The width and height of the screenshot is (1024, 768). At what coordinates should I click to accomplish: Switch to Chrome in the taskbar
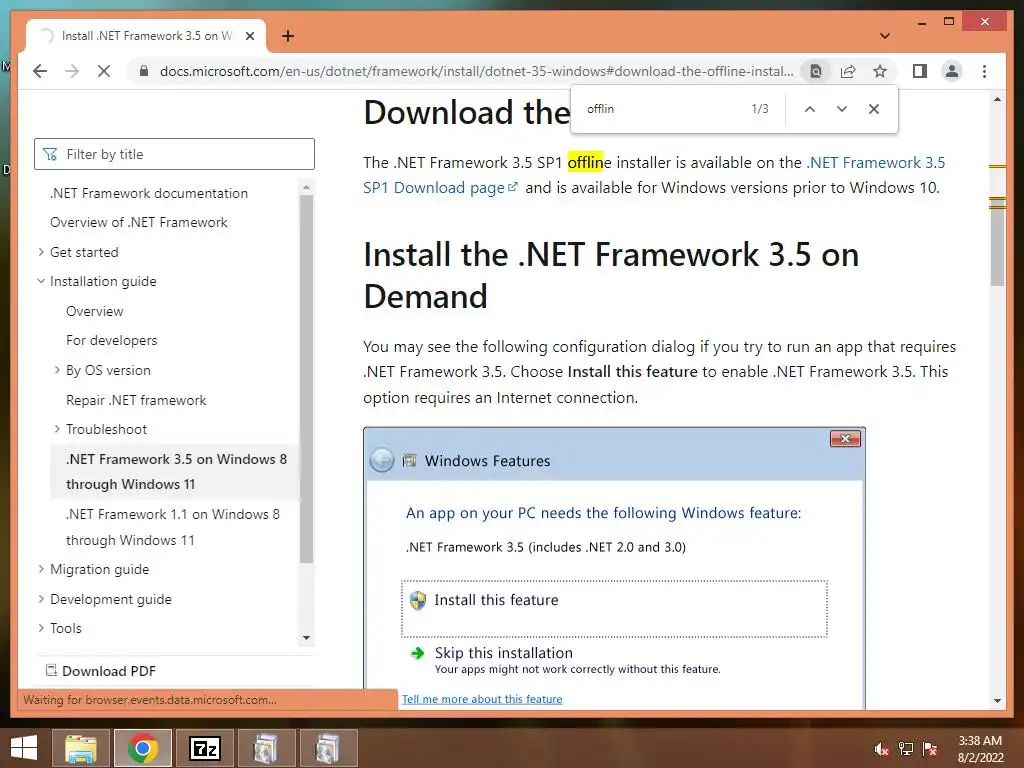143,748
